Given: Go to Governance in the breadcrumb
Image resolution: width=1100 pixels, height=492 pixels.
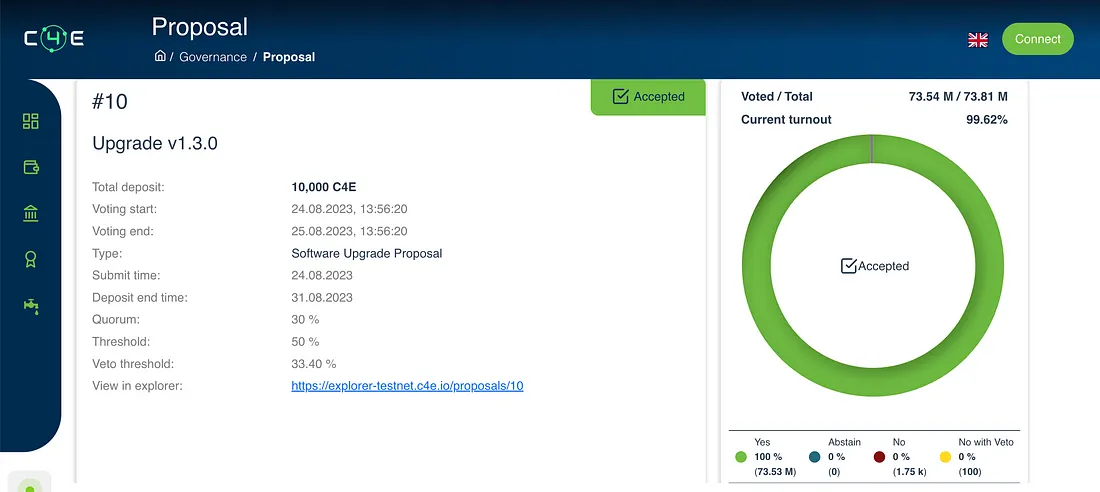Looking at the screenshot, I should tap(213, 57).
